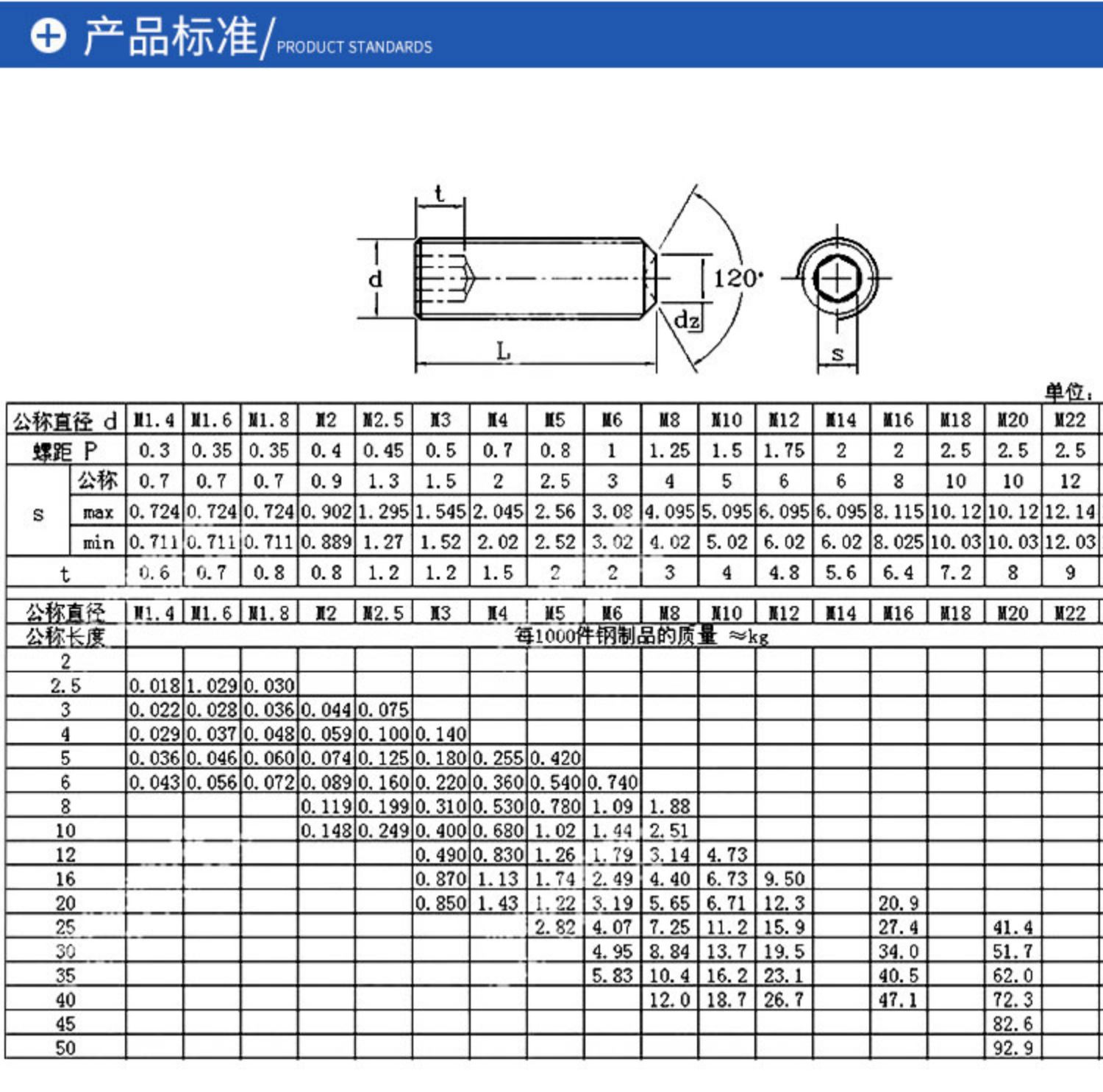
Task: Click the "d" diameter label left of screw
Action: coord(375,279)
